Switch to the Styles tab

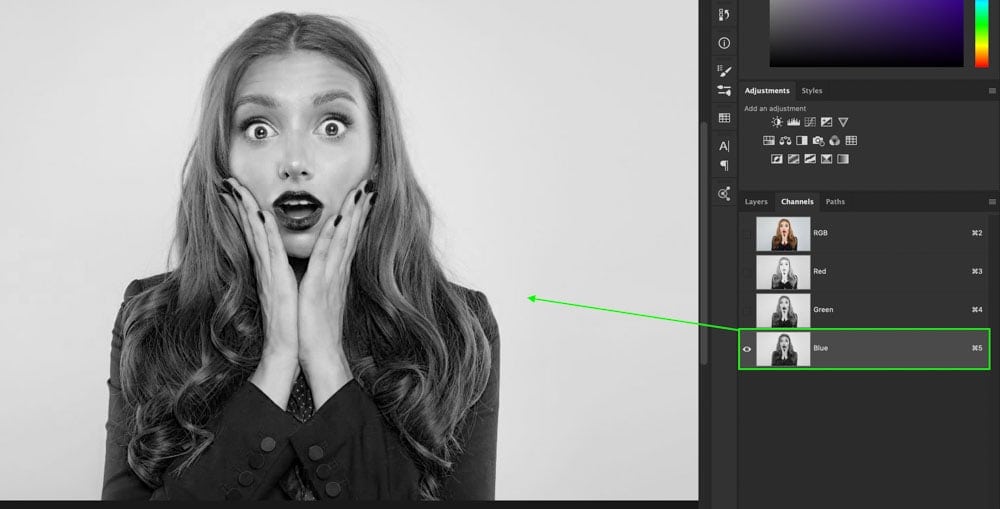point(812,91)
